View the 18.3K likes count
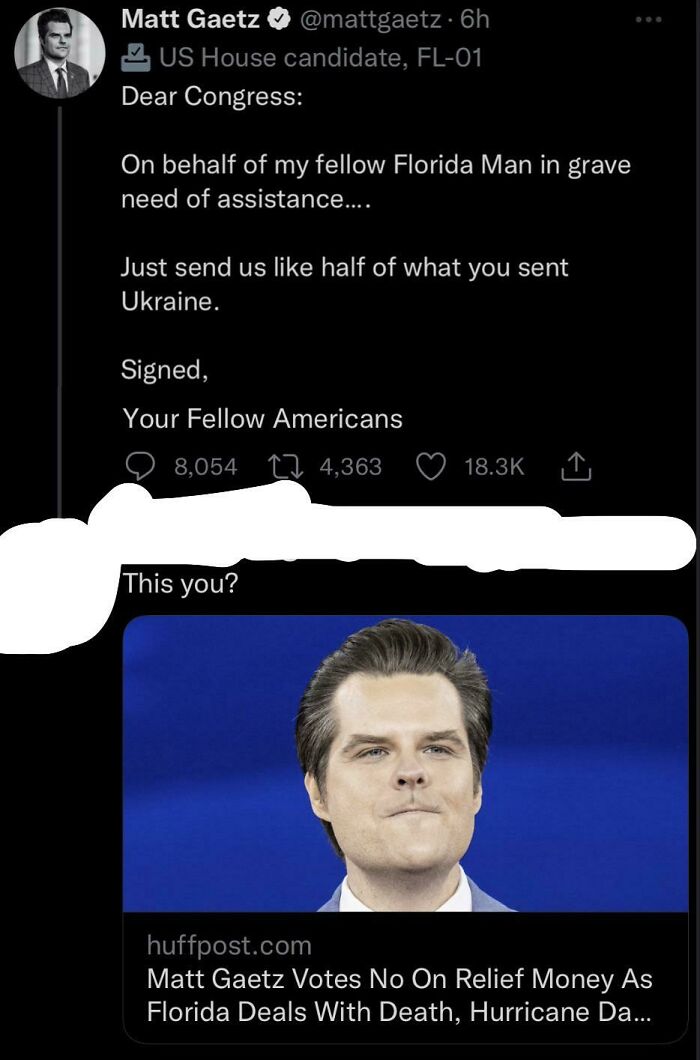The width and height of the screenshot is (700, 1060). [x=494, y=466]
